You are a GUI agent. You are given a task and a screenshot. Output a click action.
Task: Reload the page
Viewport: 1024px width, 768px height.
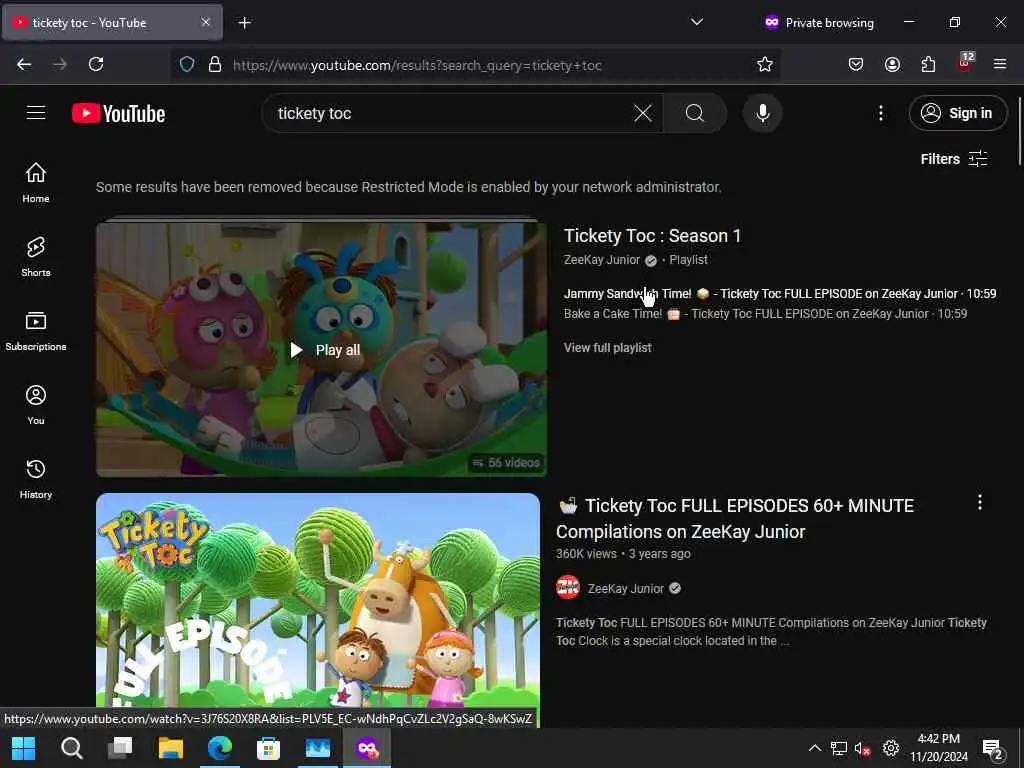coord(96,64)
